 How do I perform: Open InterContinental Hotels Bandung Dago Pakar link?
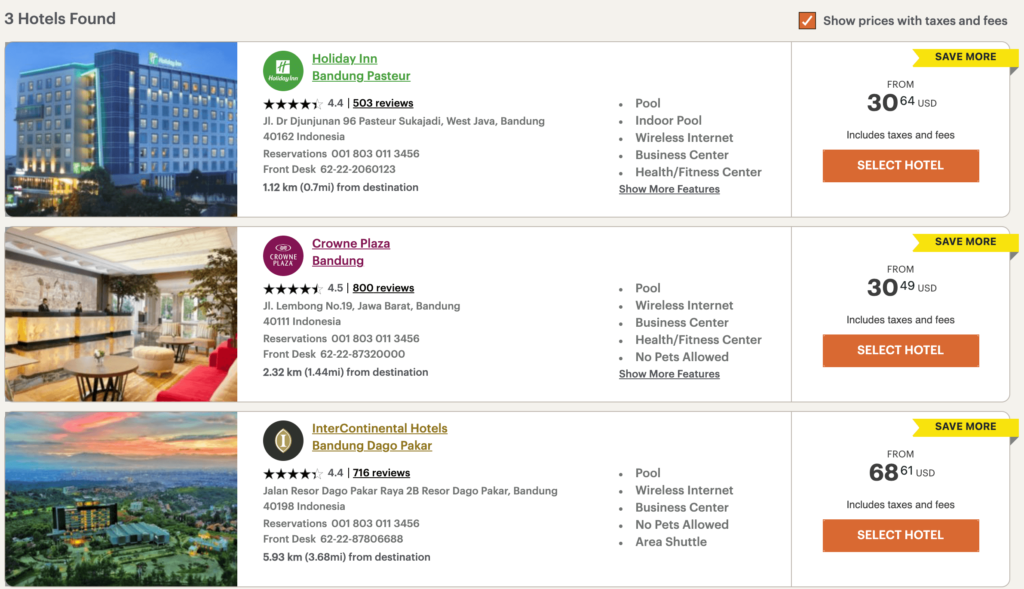[x=379, y=437]
